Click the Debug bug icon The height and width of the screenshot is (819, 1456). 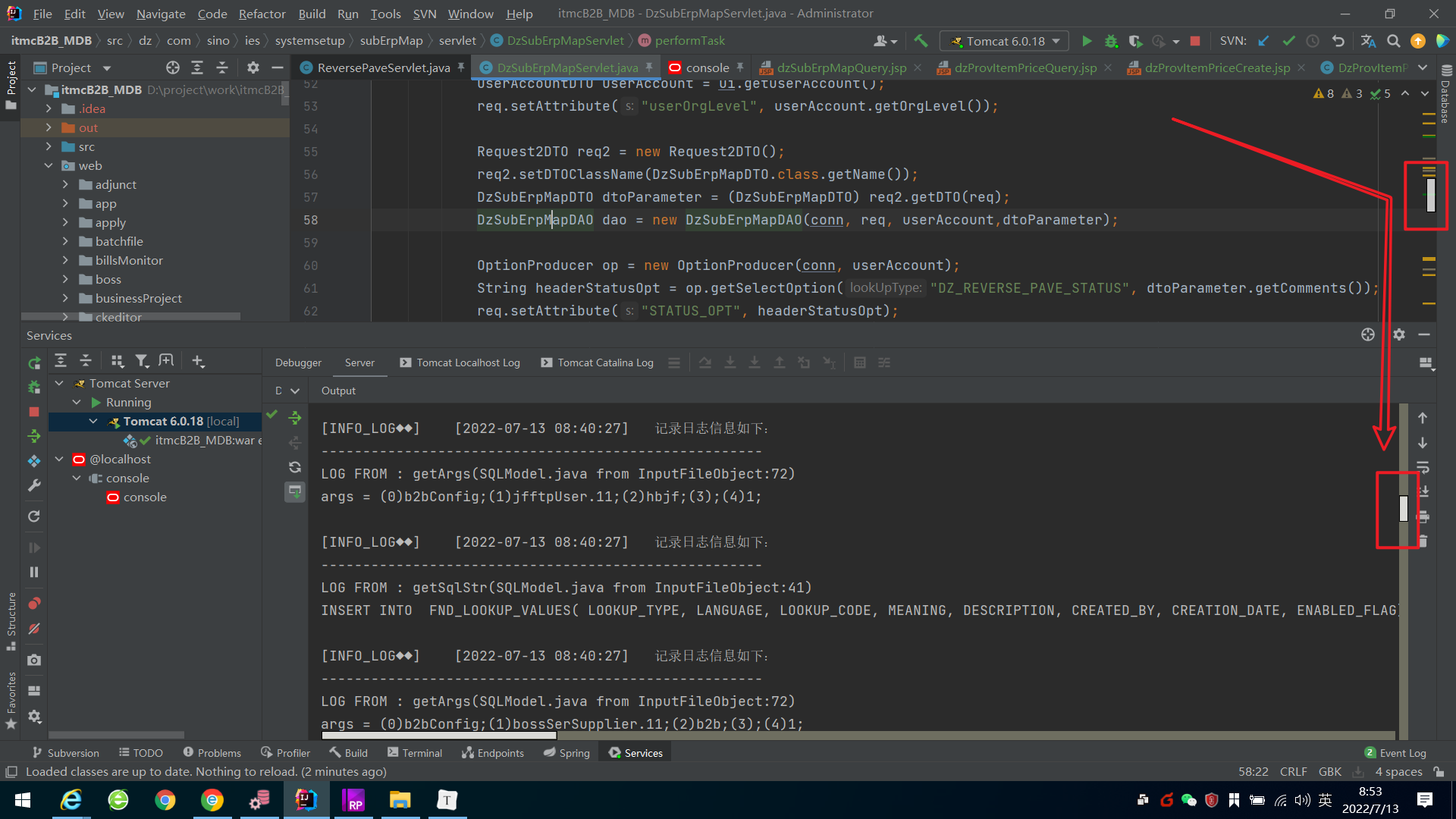pyautogui.click(x=1111, y=41)
